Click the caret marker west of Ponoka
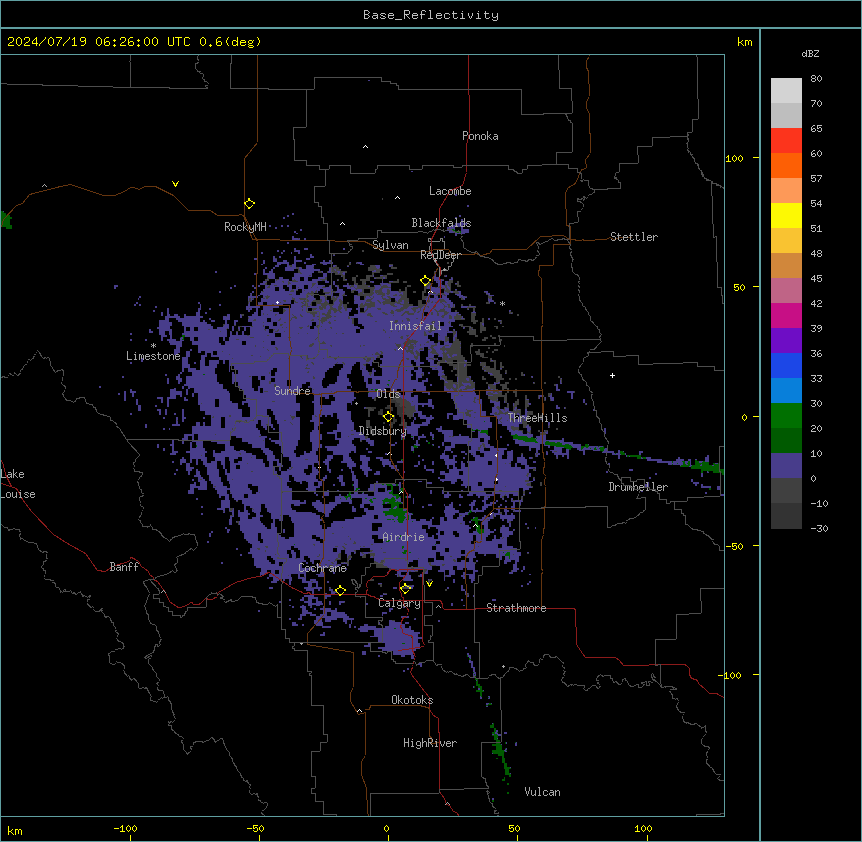The height and width of the screenshot is (842, 862). pyautogui.click(x=365, y=147)
